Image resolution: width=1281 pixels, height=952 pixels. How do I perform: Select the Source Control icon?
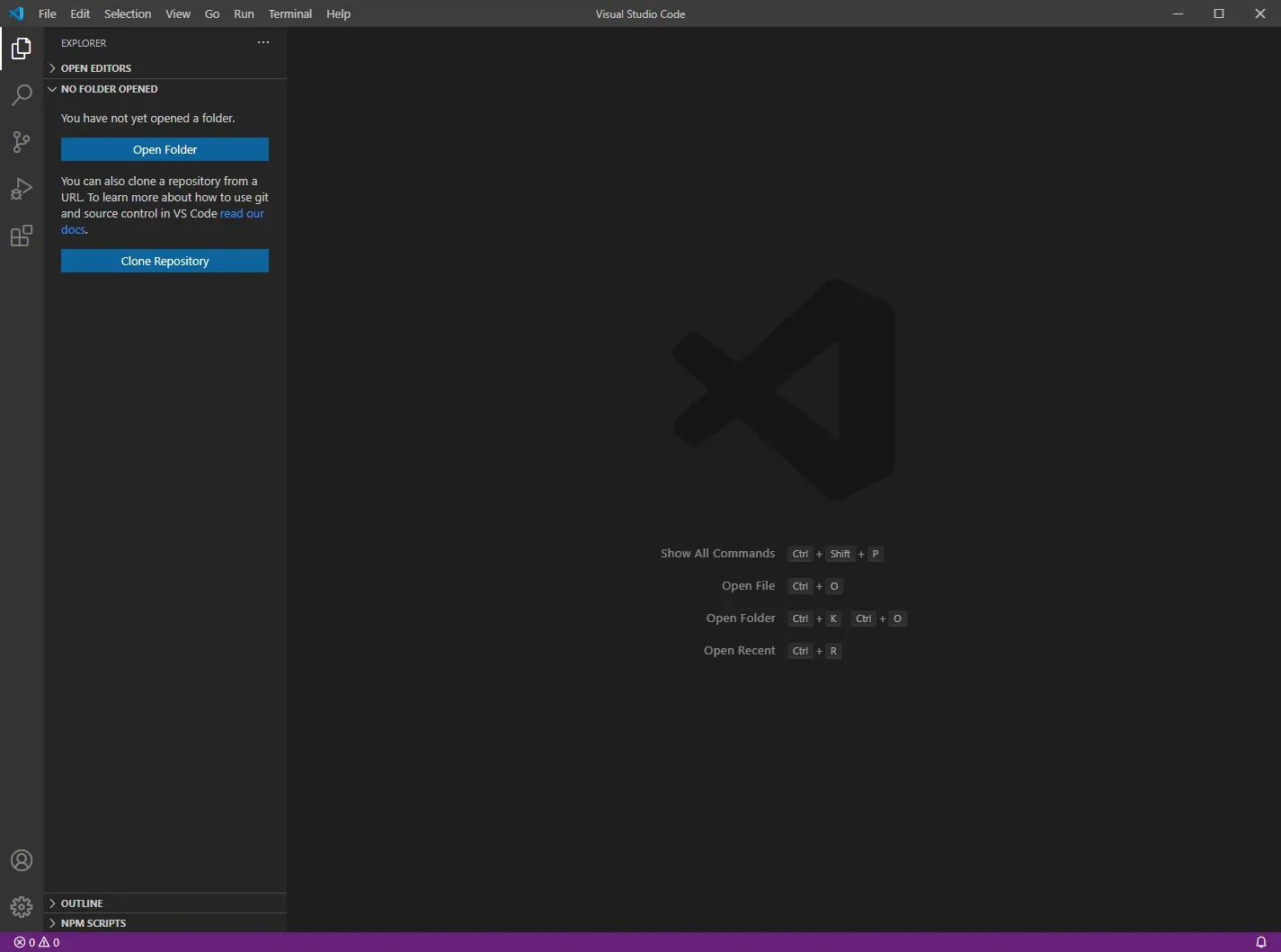pos(21,142)
